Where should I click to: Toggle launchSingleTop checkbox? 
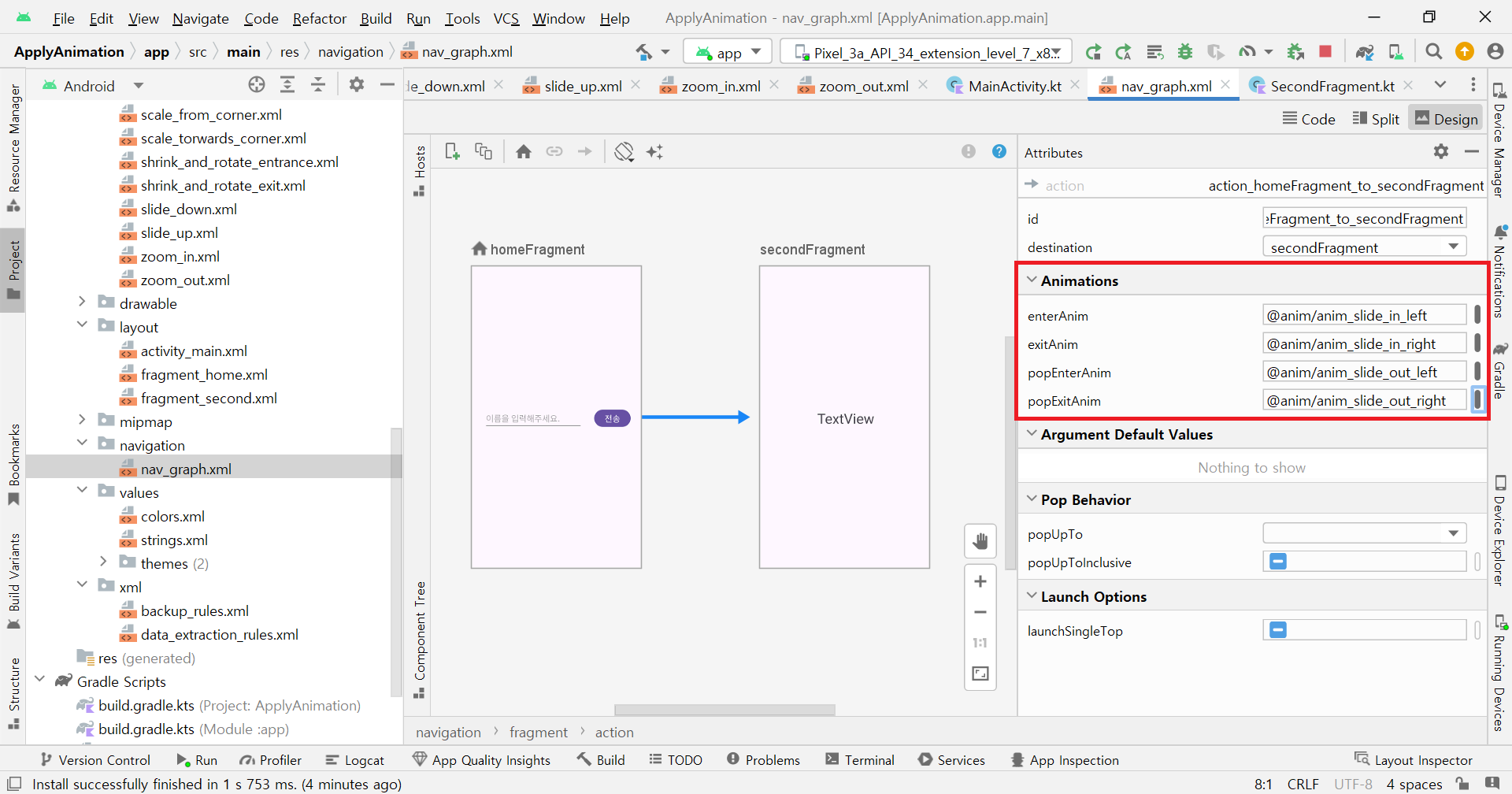click(1278, 630)
